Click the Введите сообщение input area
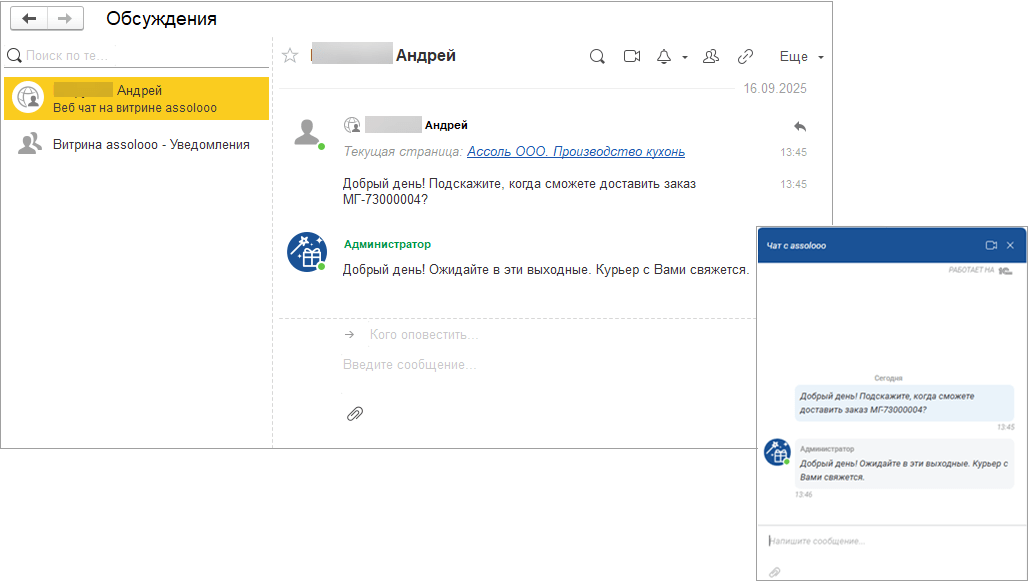 pyautogui.click(x=410, y=365)
